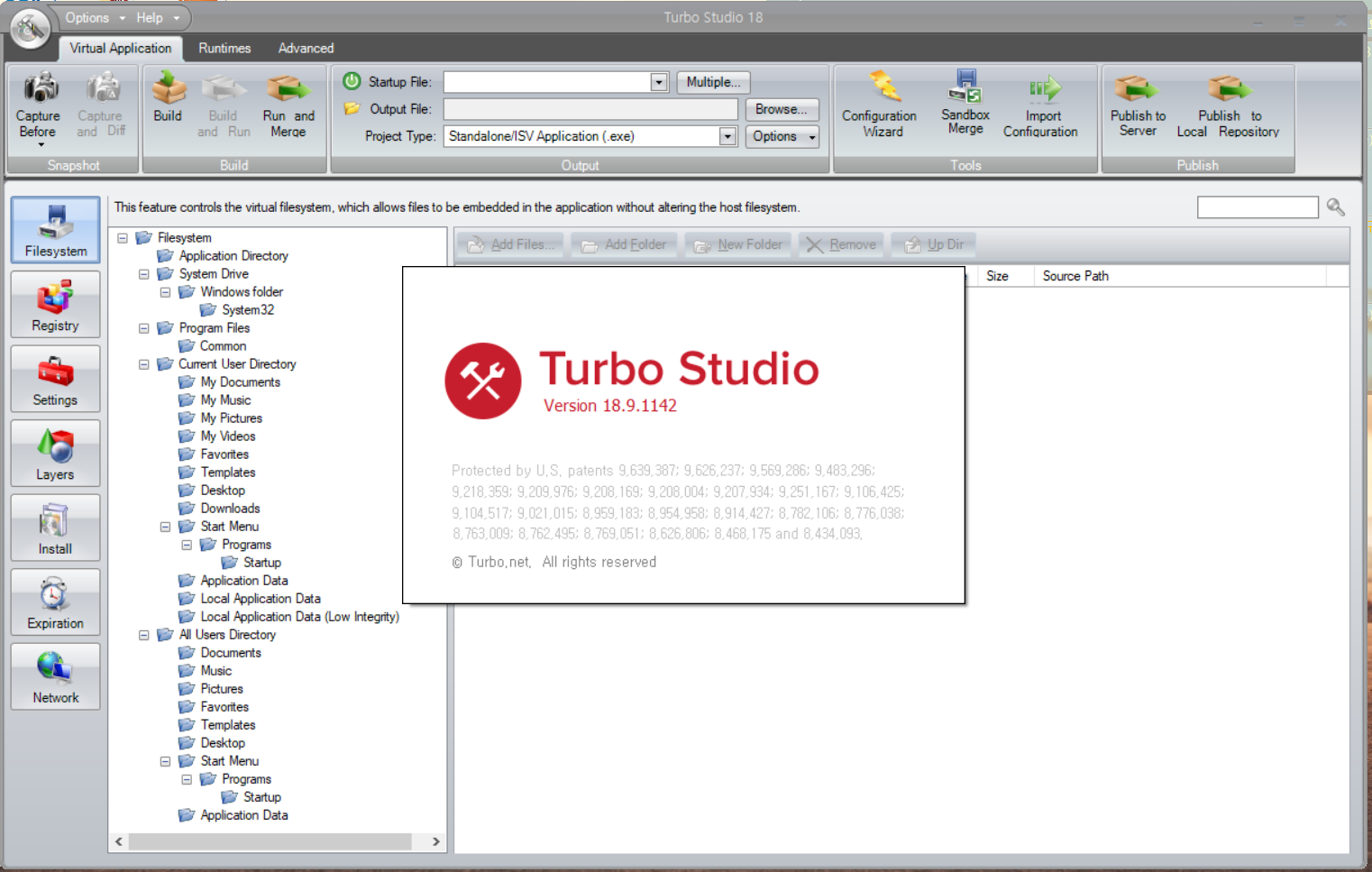This screenshot has width=1372, height=872.
Task: Switch to the Runtimes tab
Action: [224, 48]
